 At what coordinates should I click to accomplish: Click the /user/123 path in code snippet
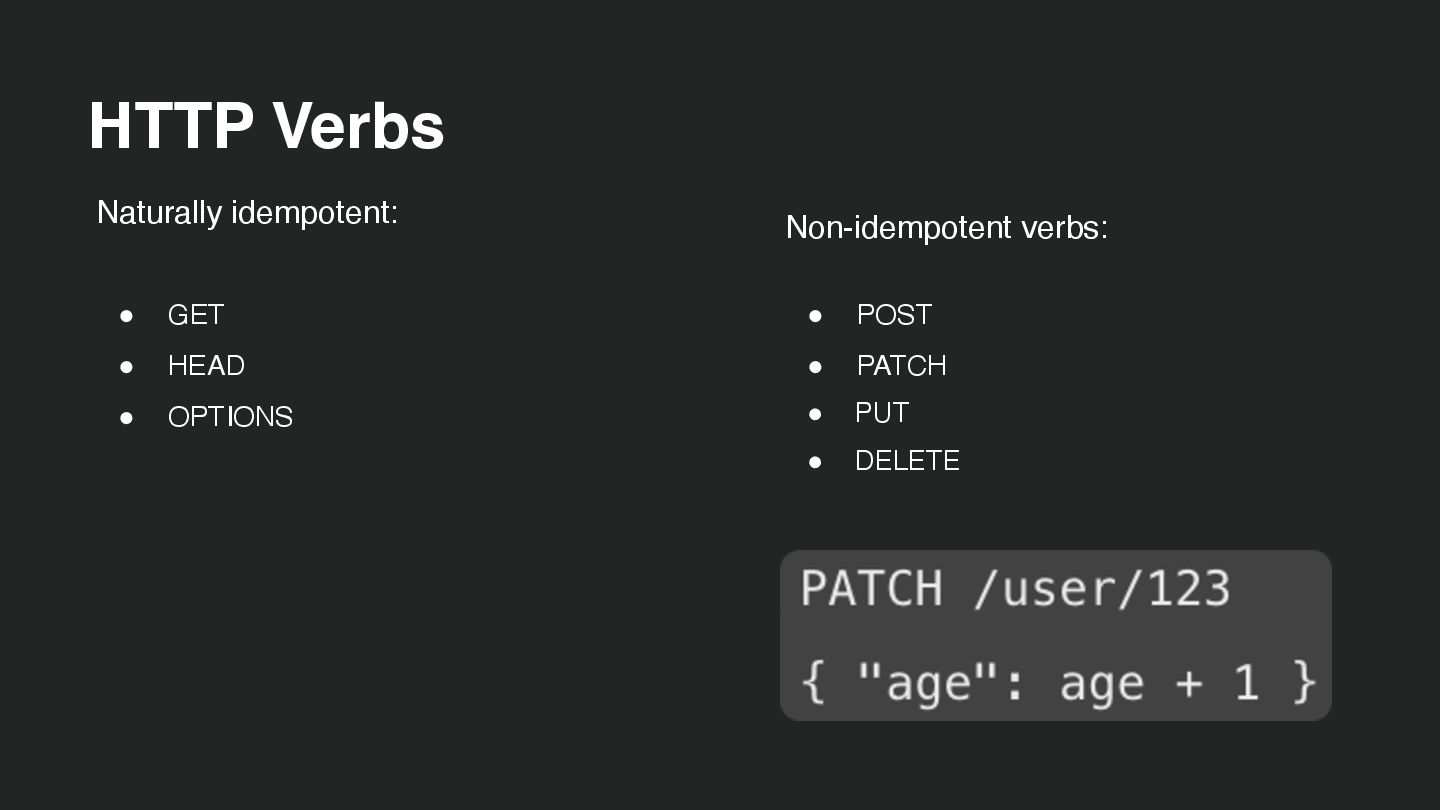tap(1101, 588)
